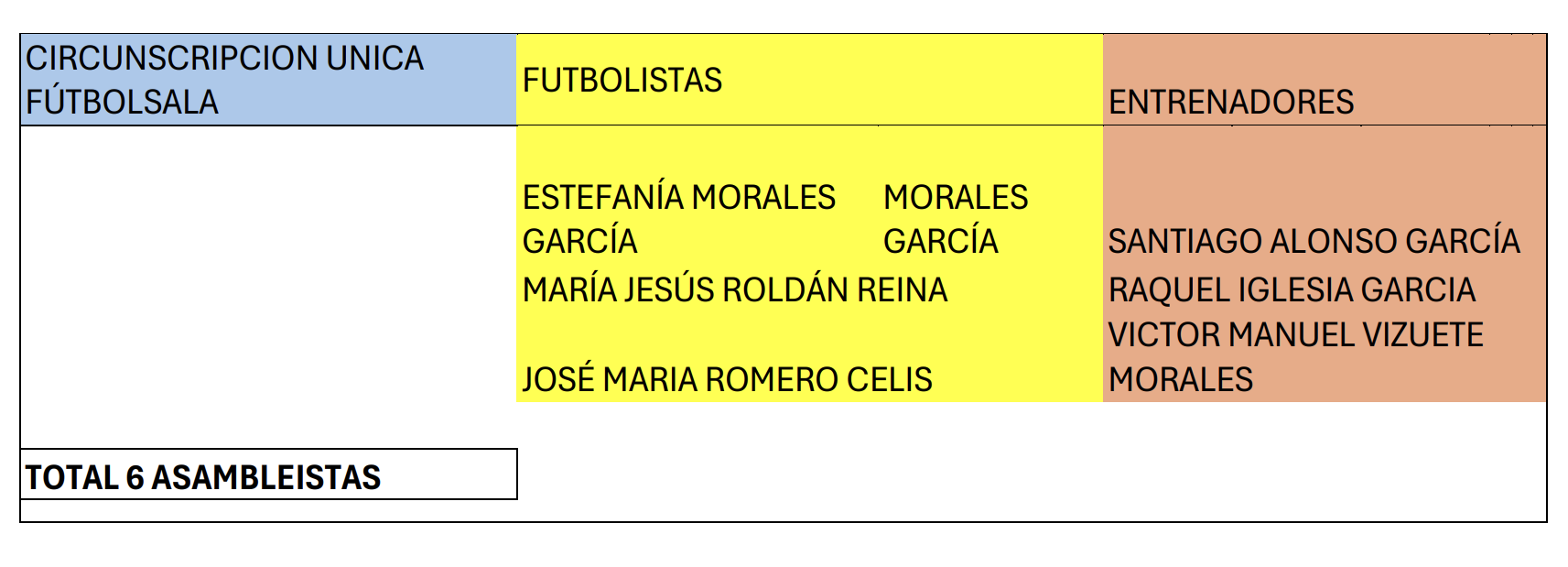The image size is (1568, 567).
Task: Select RAQUEL IGLESIA GARCIA in entrenadores
Action: pyautogui.click(x=1292, y=290)
